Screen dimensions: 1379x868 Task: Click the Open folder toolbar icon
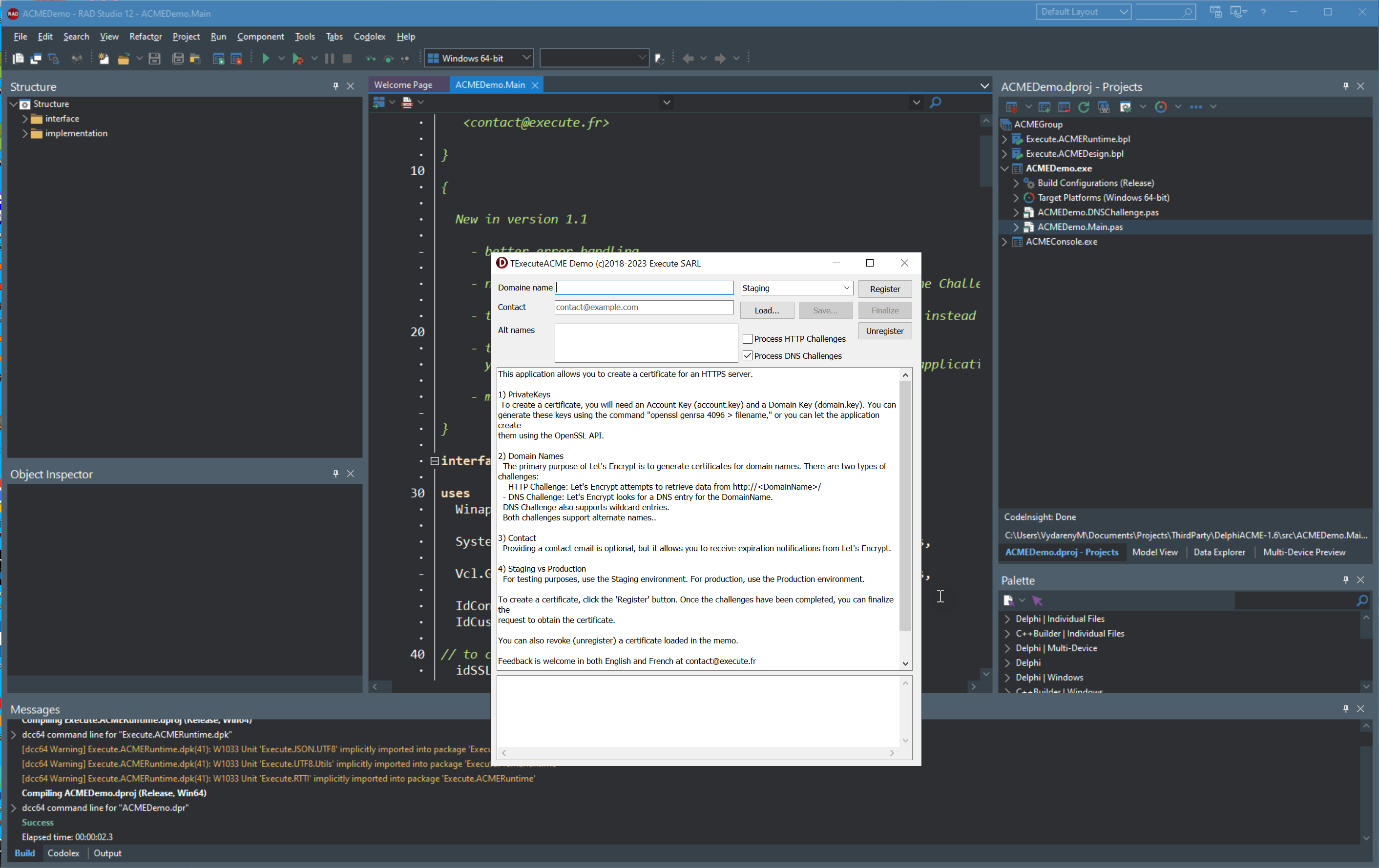point(123,59)
